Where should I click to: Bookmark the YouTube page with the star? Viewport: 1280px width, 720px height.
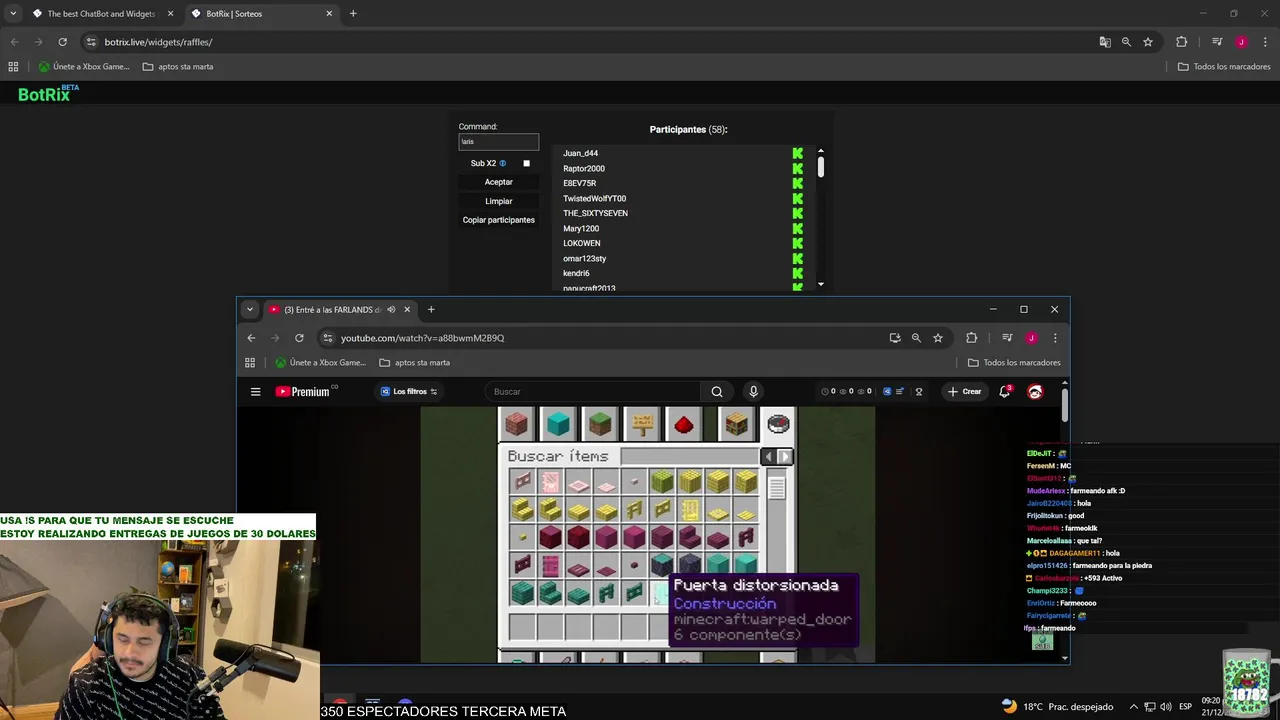[938, 338]
